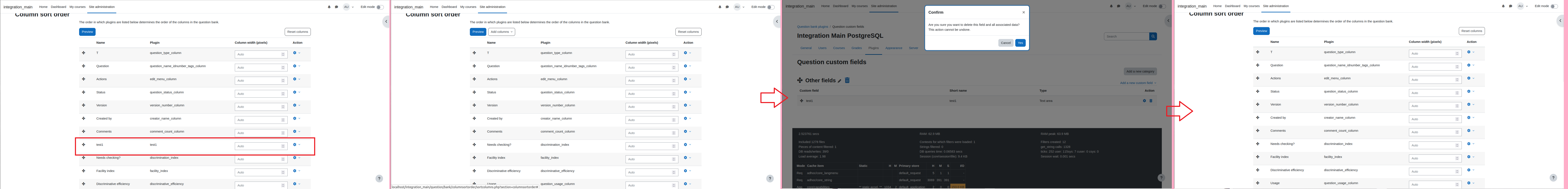Open block drawer arrow in second screenshot
The image size is (1568, 189).
(x=777, y=21)
